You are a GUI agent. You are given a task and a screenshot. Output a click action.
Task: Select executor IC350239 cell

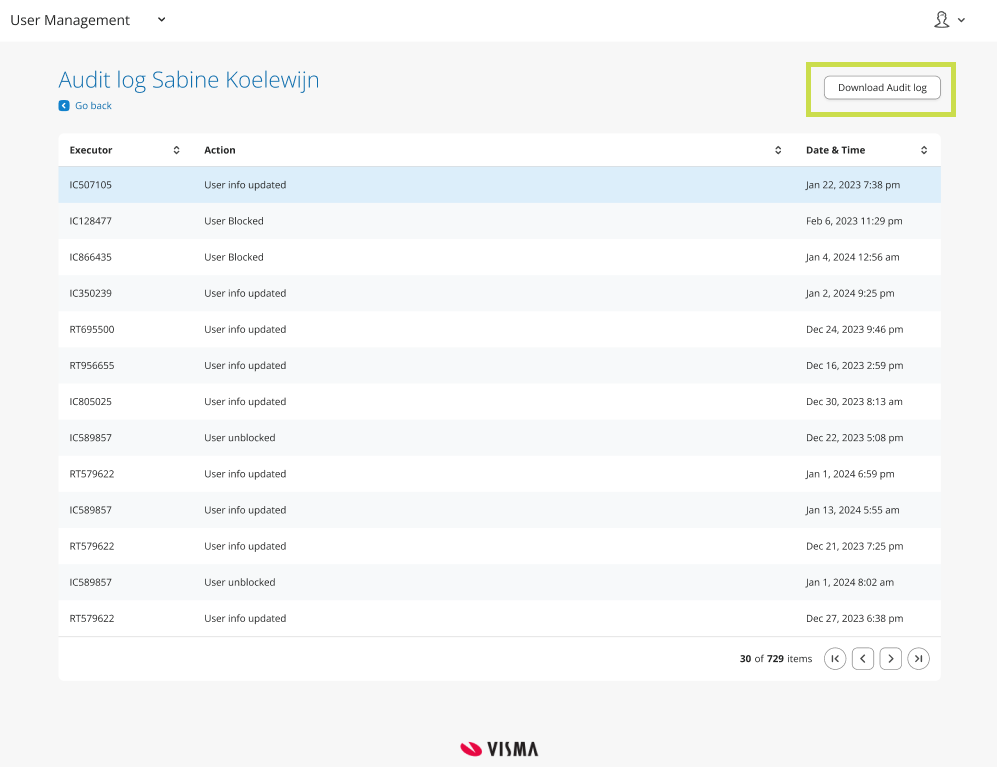[90, 293]
